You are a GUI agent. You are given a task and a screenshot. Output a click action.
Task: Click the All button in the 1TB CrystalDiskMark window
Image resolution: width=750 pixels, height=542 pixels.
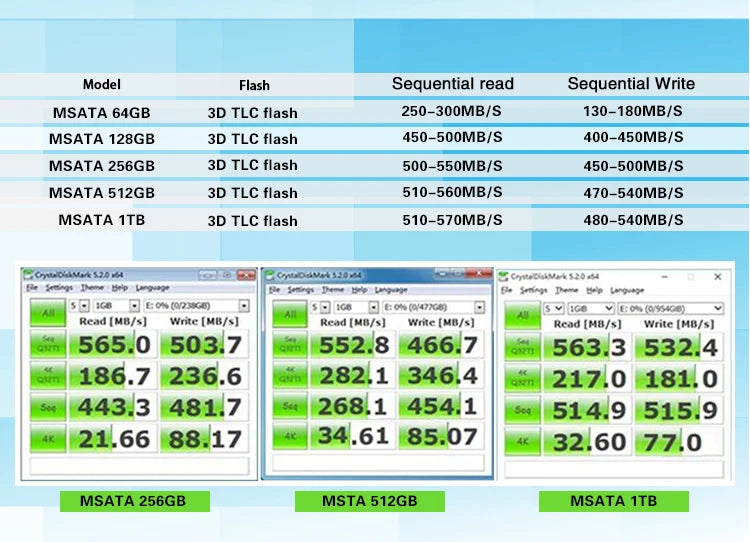tap(522, 315)
